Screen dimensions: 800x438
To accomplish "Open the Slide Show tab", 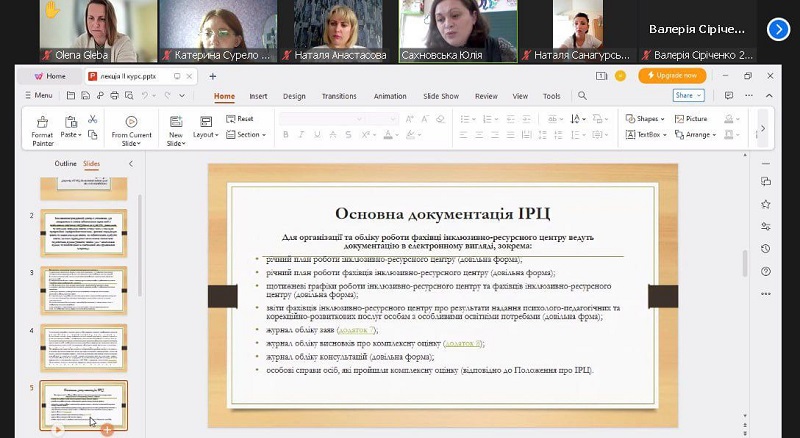I will 442,96.
